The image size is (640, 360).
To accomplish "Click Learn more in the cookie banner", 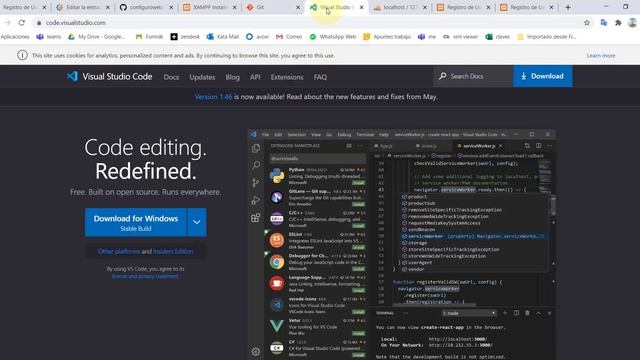I will pyautogui.click(x=601, y=56).
